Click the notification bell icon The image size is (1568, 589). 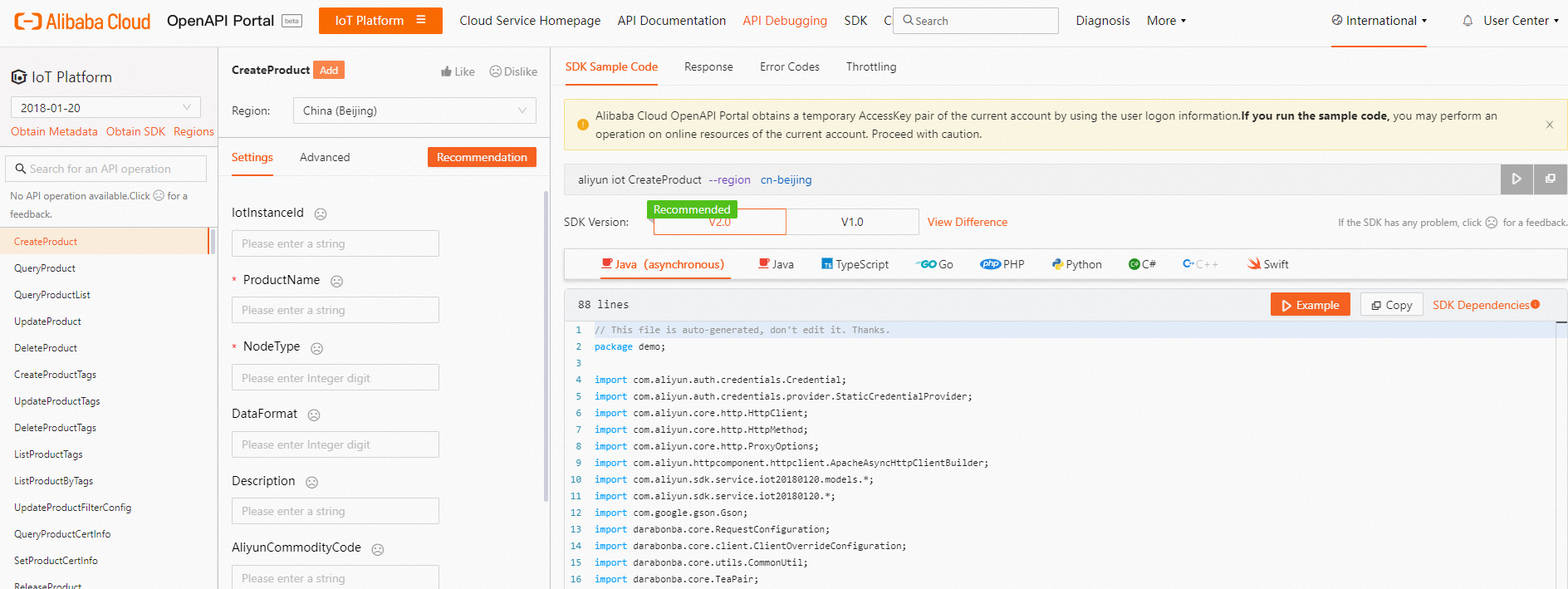click(x=1468, y=21)
